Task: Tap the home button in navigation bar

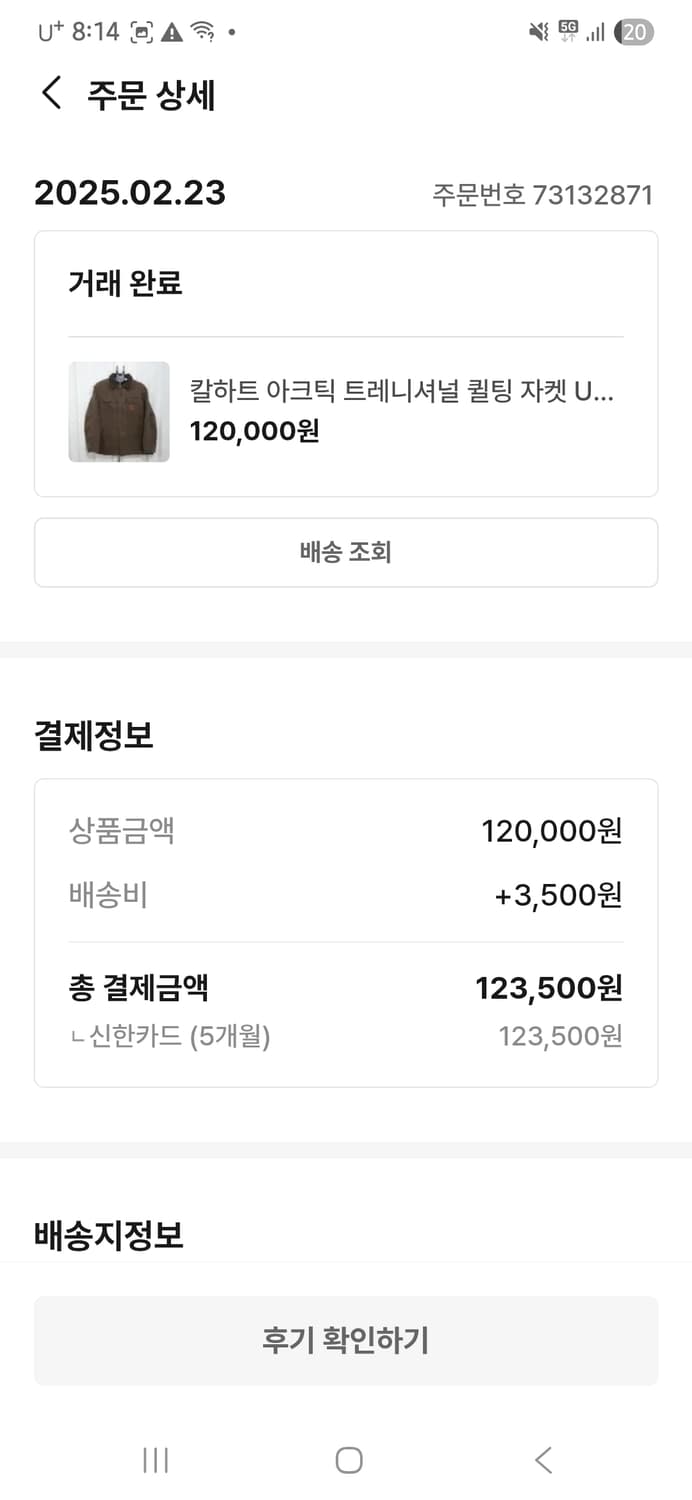Action: click(x=348, y=1460)
